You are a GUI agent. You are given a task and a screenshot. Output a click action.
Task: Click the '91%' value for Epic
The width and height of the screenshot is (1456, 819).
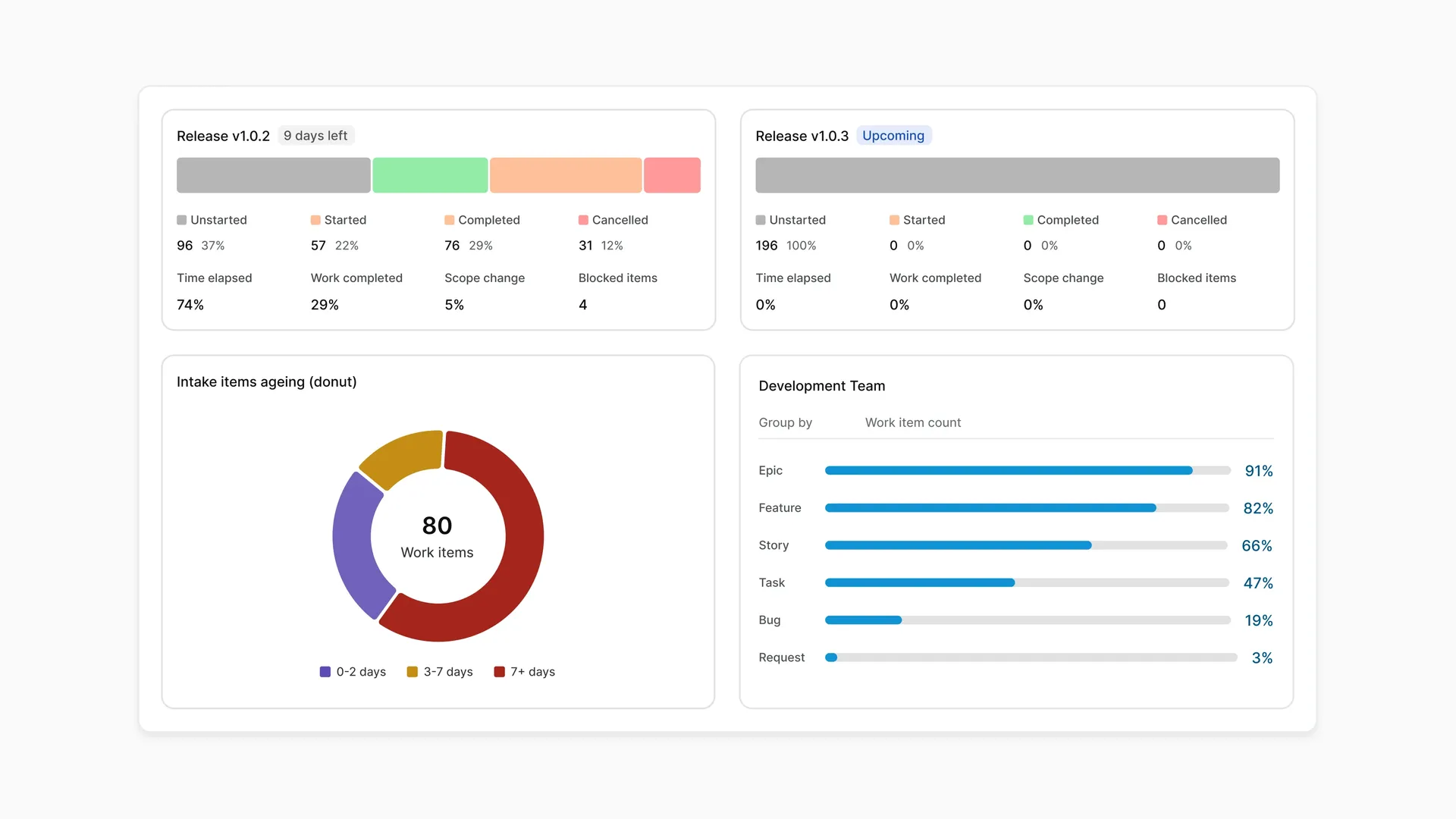click(1259, 471)
